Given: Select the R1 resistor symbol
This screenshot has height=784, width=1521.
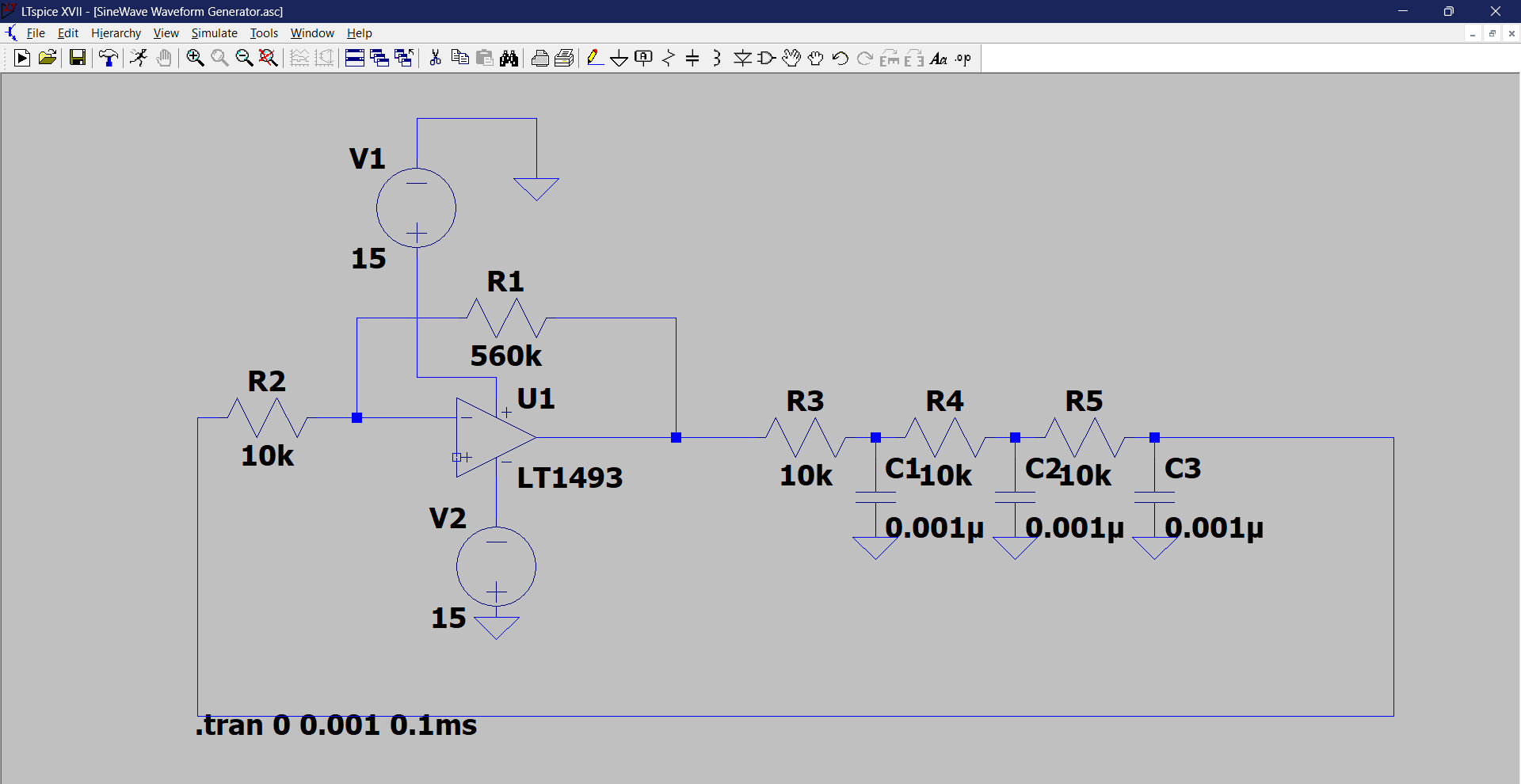Looking at the screenshot, I should click(506, 318).
